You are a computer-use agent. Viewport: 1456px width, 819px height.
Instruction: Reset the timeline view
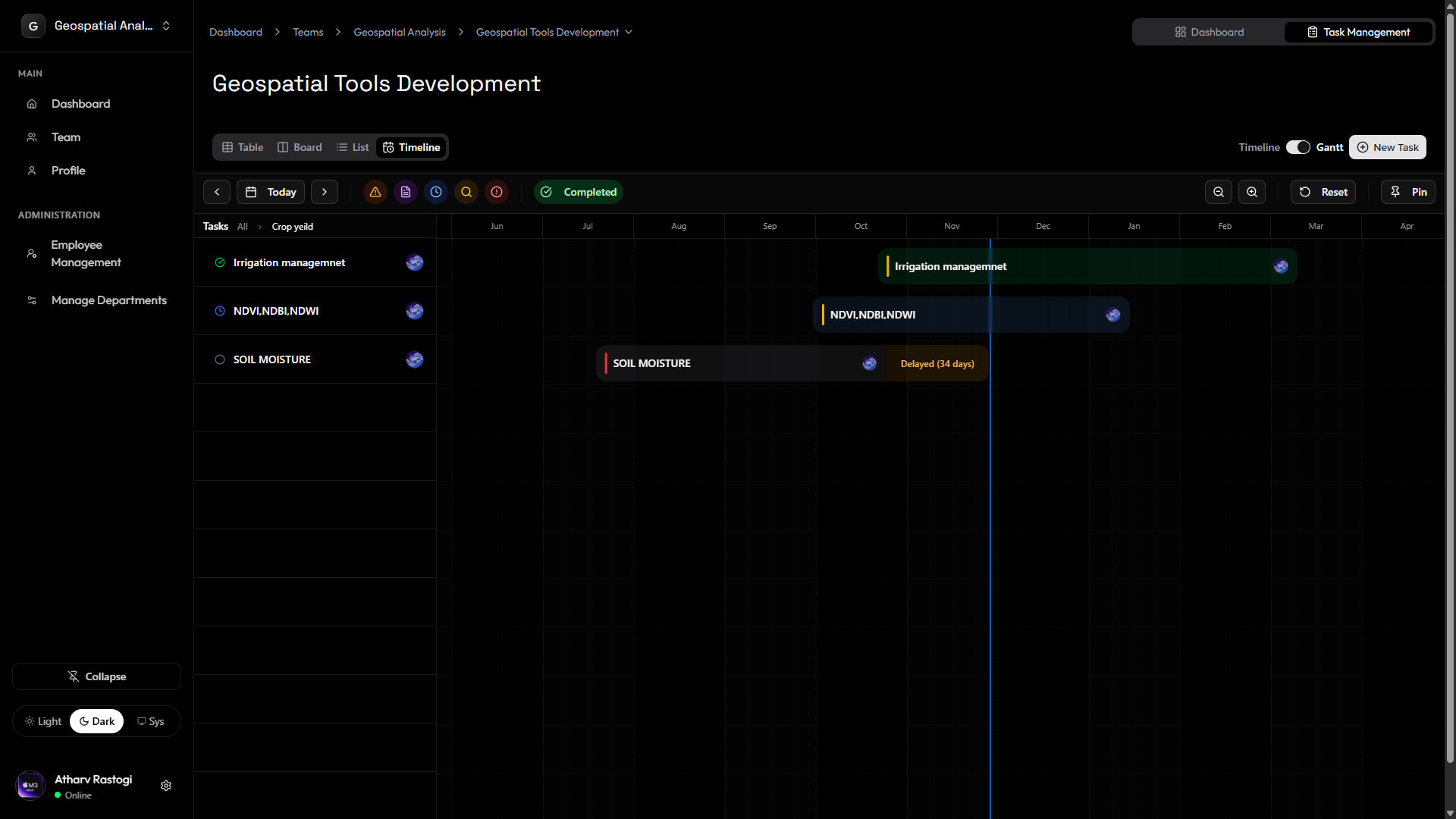(x=1323, y=192)
